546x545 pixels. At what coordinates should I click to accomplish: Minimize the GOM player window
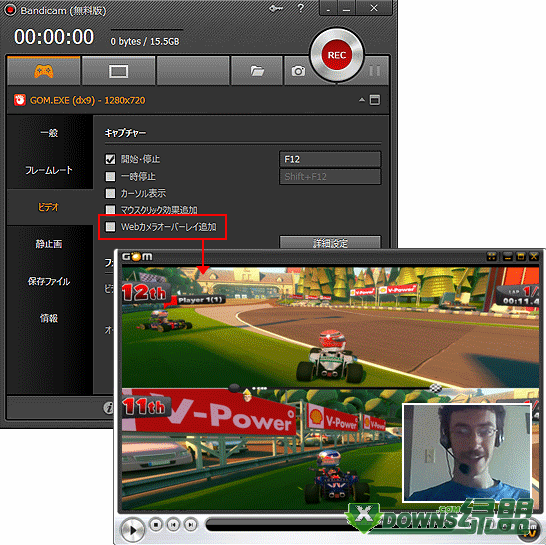507,257
